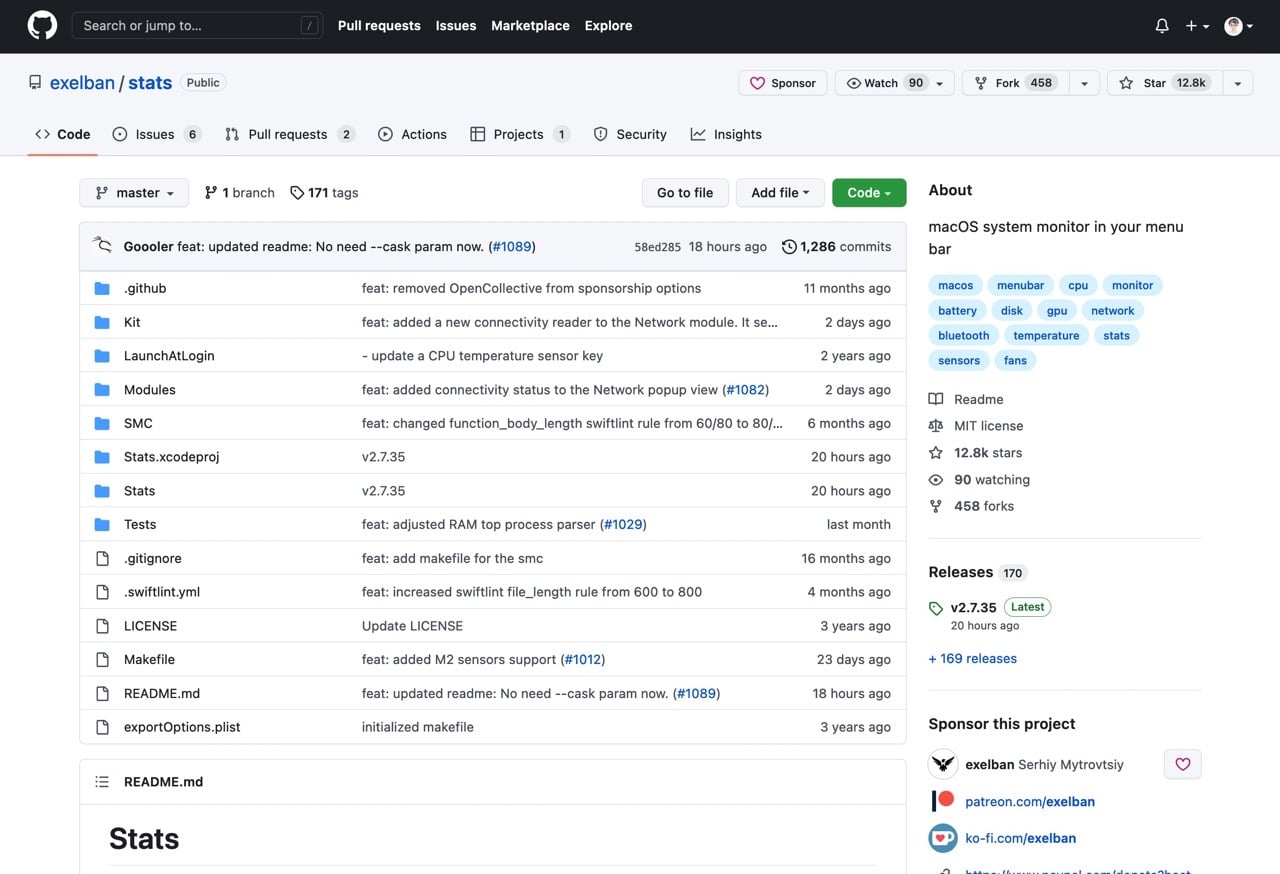
Task: Open the stats repository name link
Action: pyautogui.click(x=150, y=83)
